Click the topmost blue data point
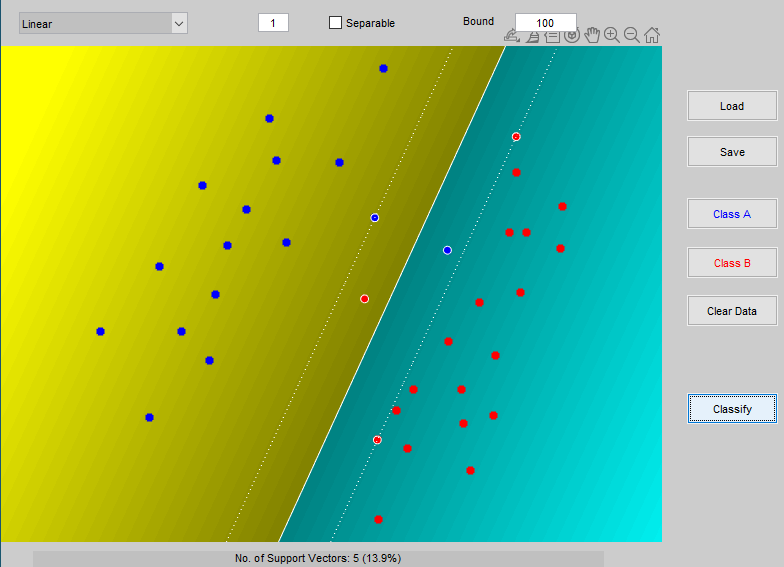This screenshot has width=784, height=567. (383, 68)
